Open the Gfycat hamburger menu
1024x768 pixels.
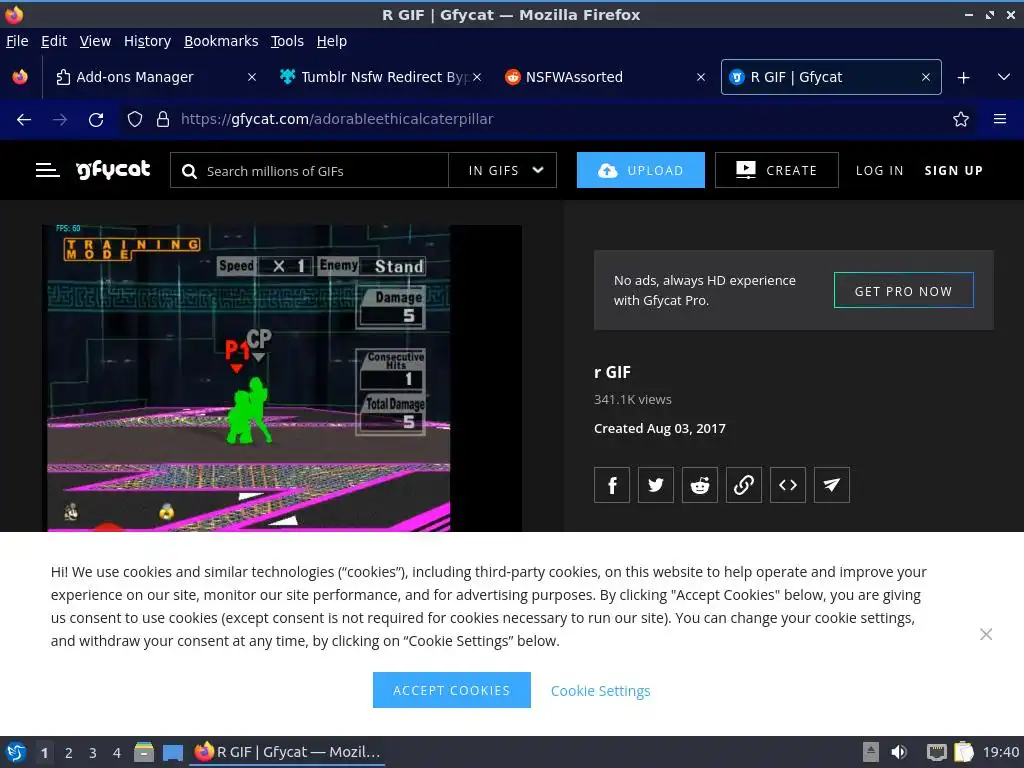pos(48,170)
